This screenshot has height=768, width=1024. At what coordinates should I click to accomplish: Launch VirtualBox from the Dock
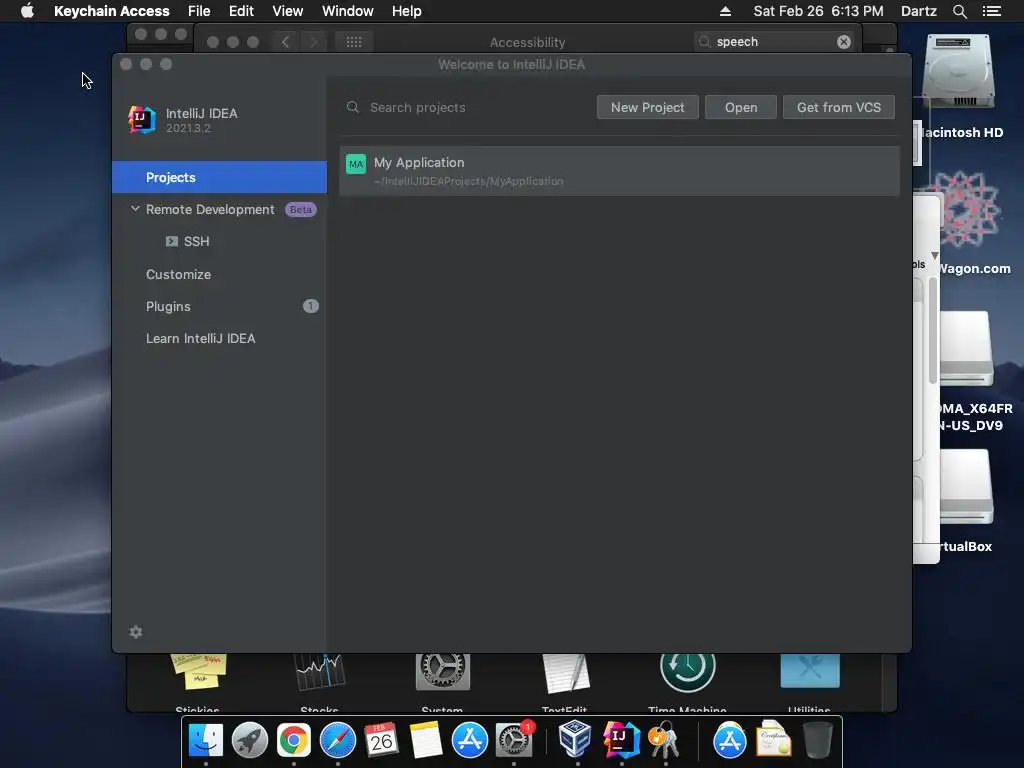[576, 739]
